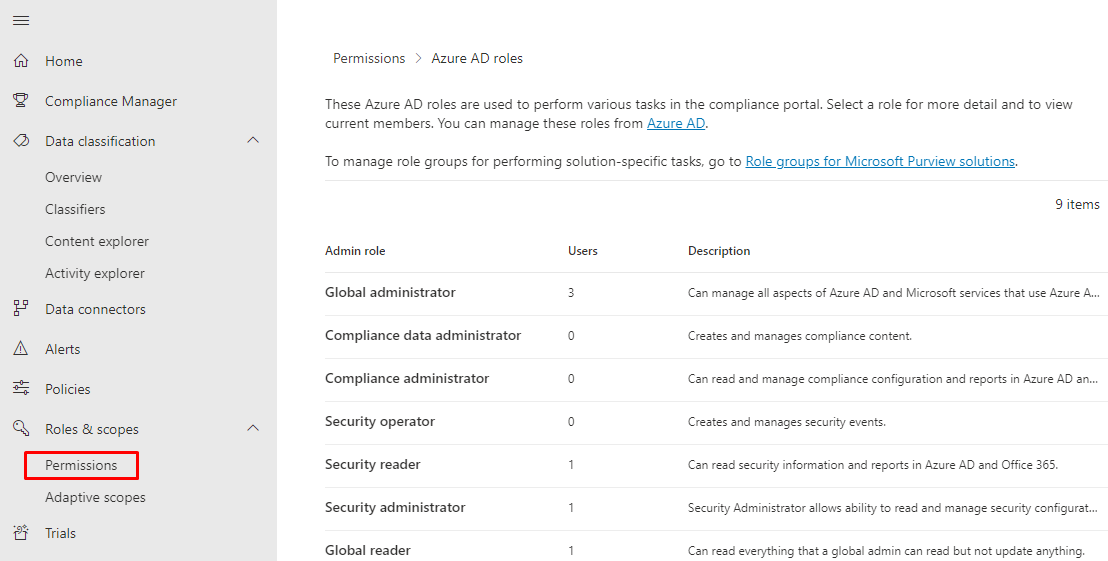Click the Roles & scopes key icon
Image resolution: width=1108 pixels, height=561 pixels.
click(x=21, y=429)
